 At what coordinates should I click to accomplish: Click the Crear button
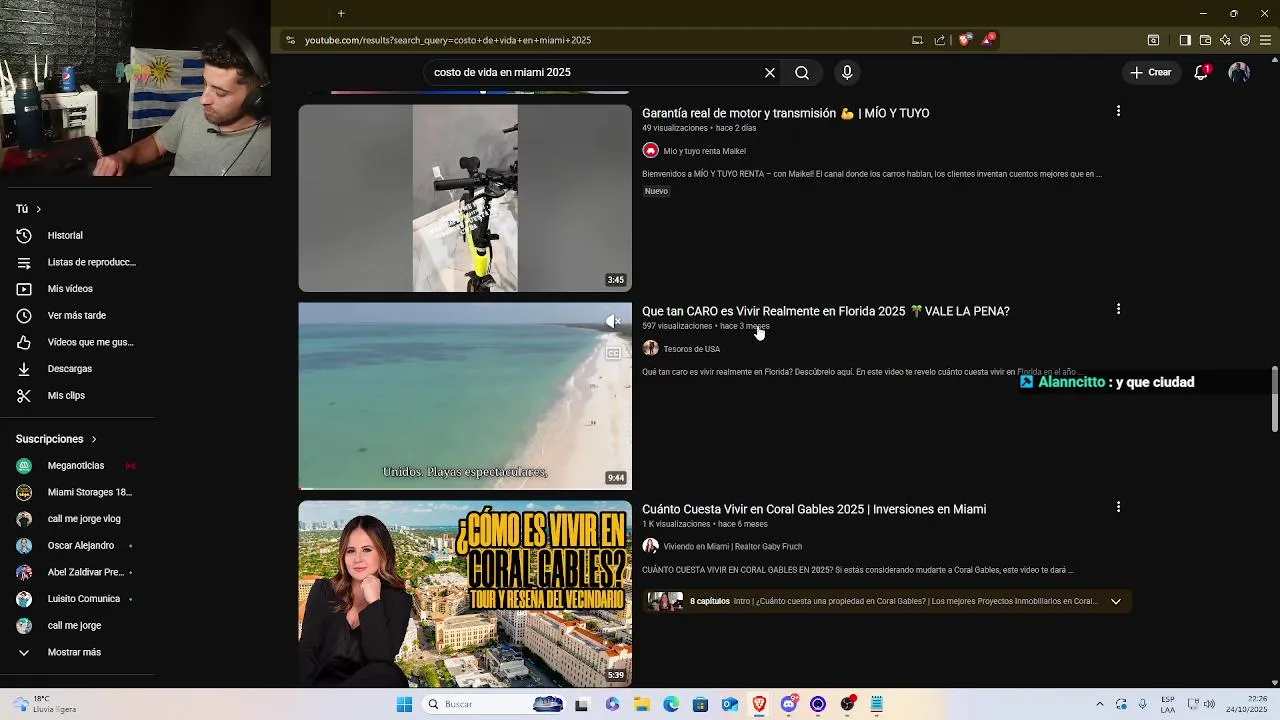(x=1150, y=72)
